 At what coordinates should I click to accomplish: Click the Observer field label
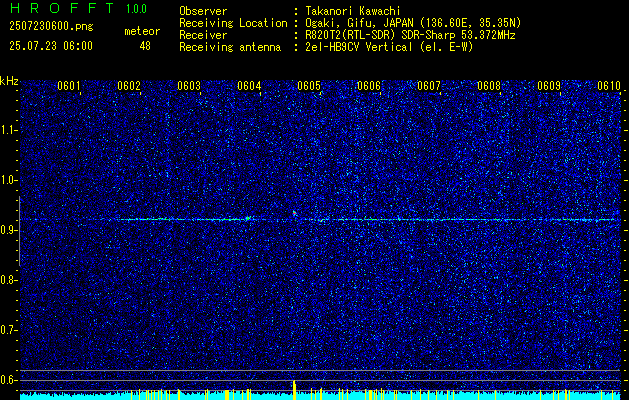203,11
